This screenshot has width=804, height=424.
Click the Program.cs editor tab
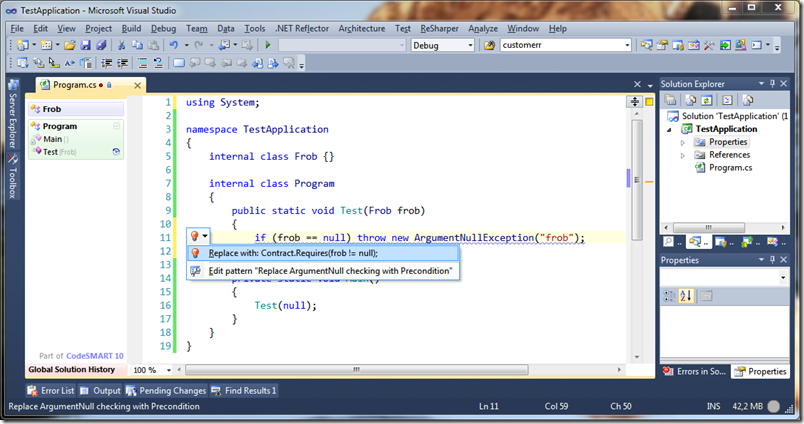pos(76,85)
